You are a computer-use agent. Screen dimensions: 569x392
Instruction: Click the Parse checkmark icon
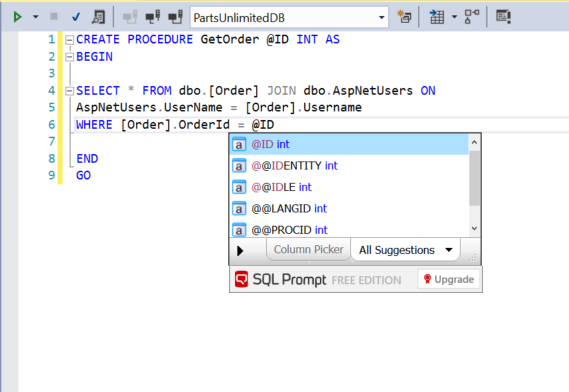click(x=75, y=17)
